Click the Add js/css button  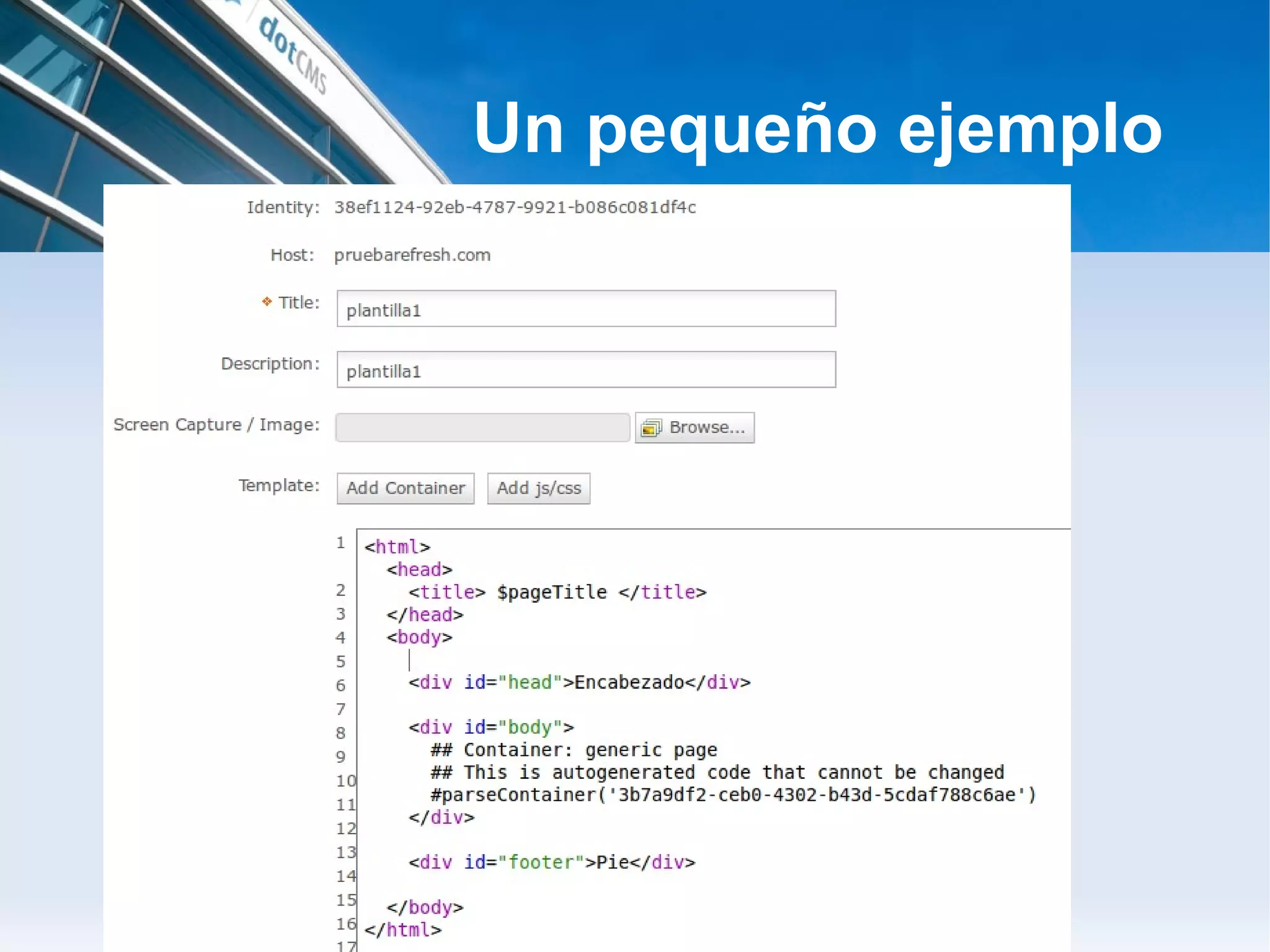click(538, 488)
